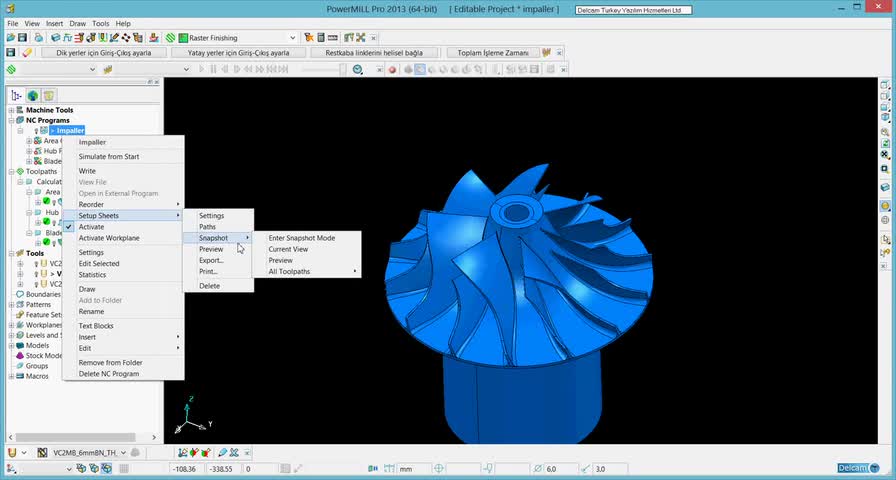Click the calculator icon in main toolbar

321,38
